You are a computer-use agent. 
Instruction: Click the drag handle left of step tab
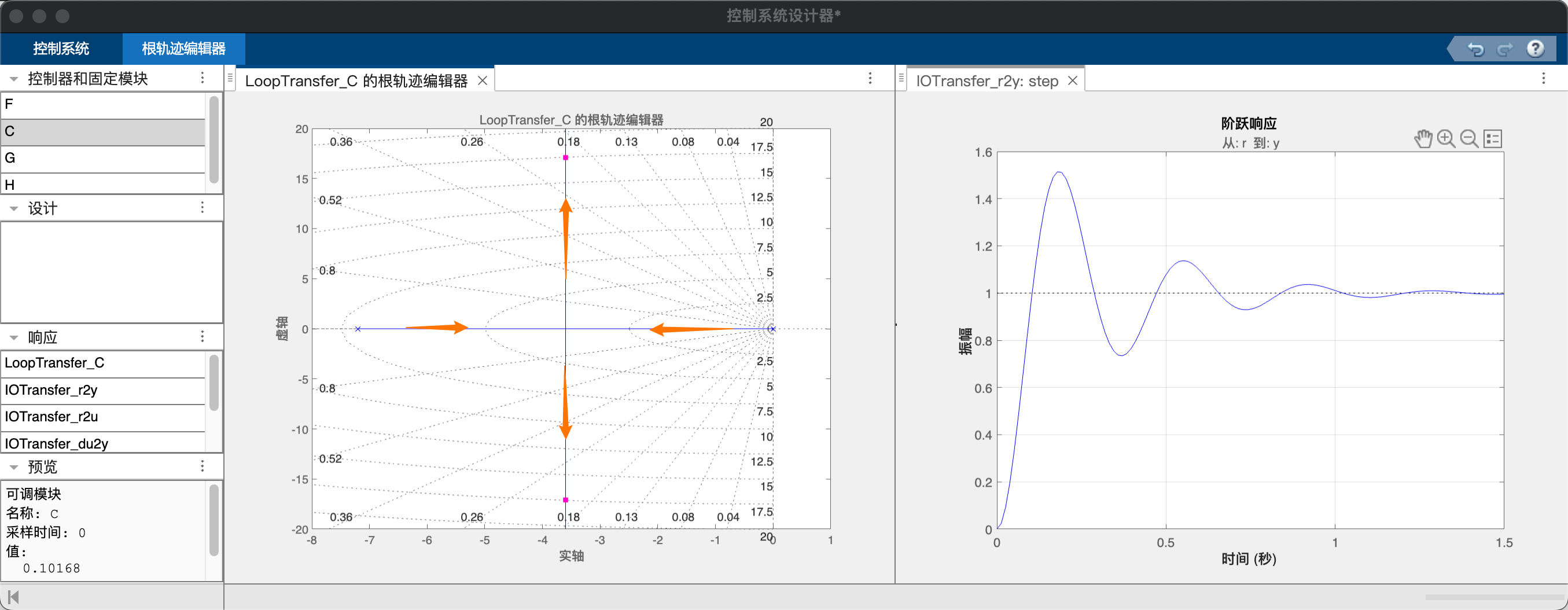tap(901, 78)
